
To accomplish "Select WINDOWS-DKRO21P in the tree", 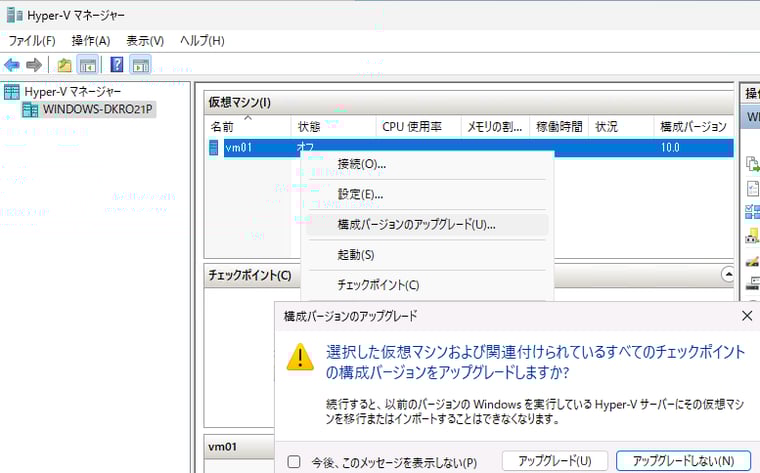I will pyautogui.click(x=97, y=110).
